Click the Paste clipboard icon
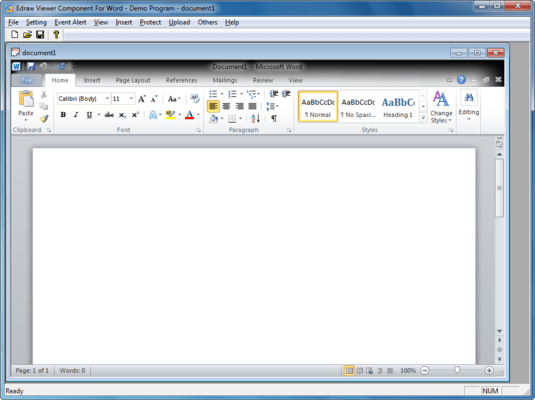This screenshot has width=535, height=400. (x=26, y=99)
